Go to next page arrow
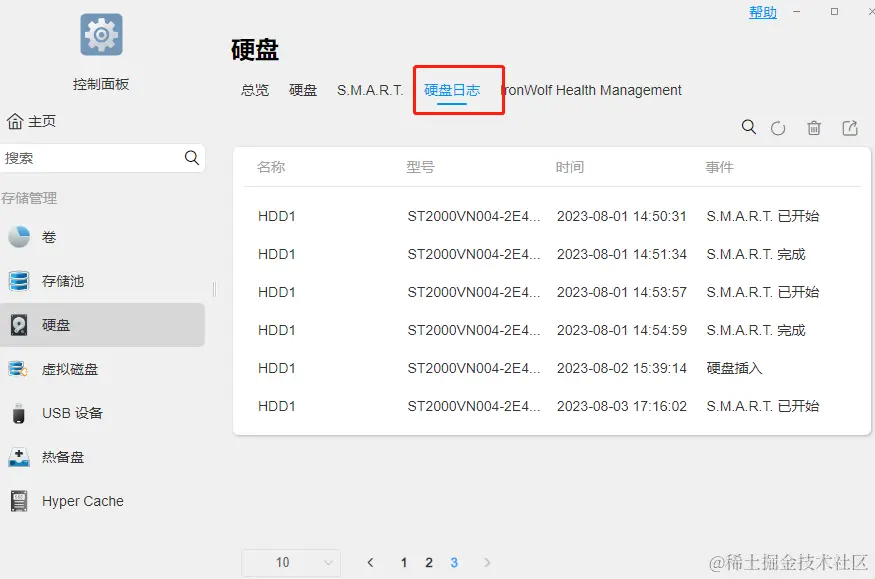875x579 pixels. click(x=487, y=562)
